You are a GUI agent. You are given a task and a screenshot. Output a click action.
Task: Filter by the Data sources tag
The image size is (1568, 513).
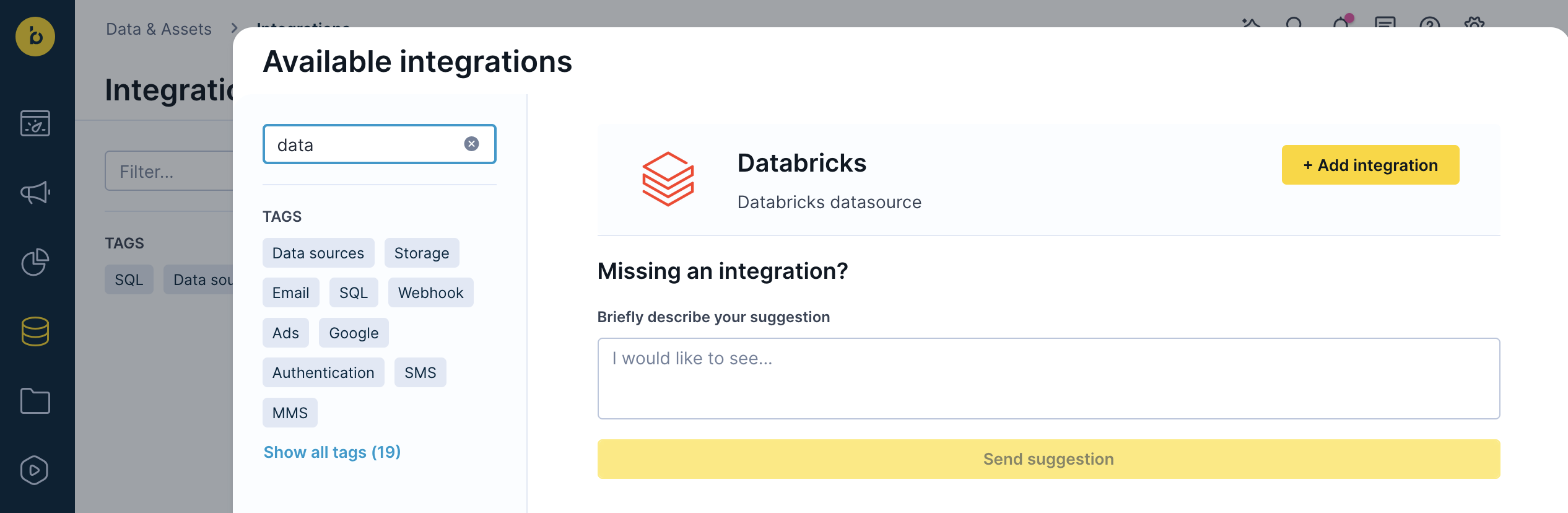point(318,253)
